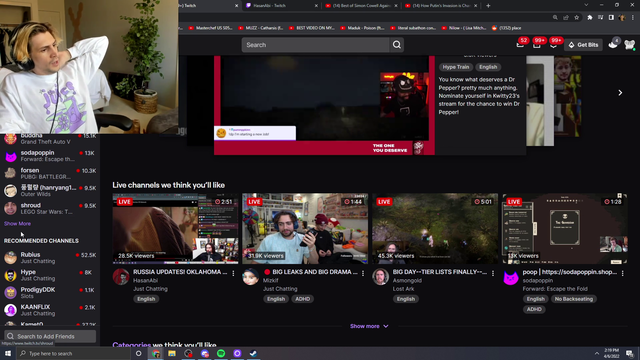
Task: Bookmark this page with the star icon
Action: [577, 18]
